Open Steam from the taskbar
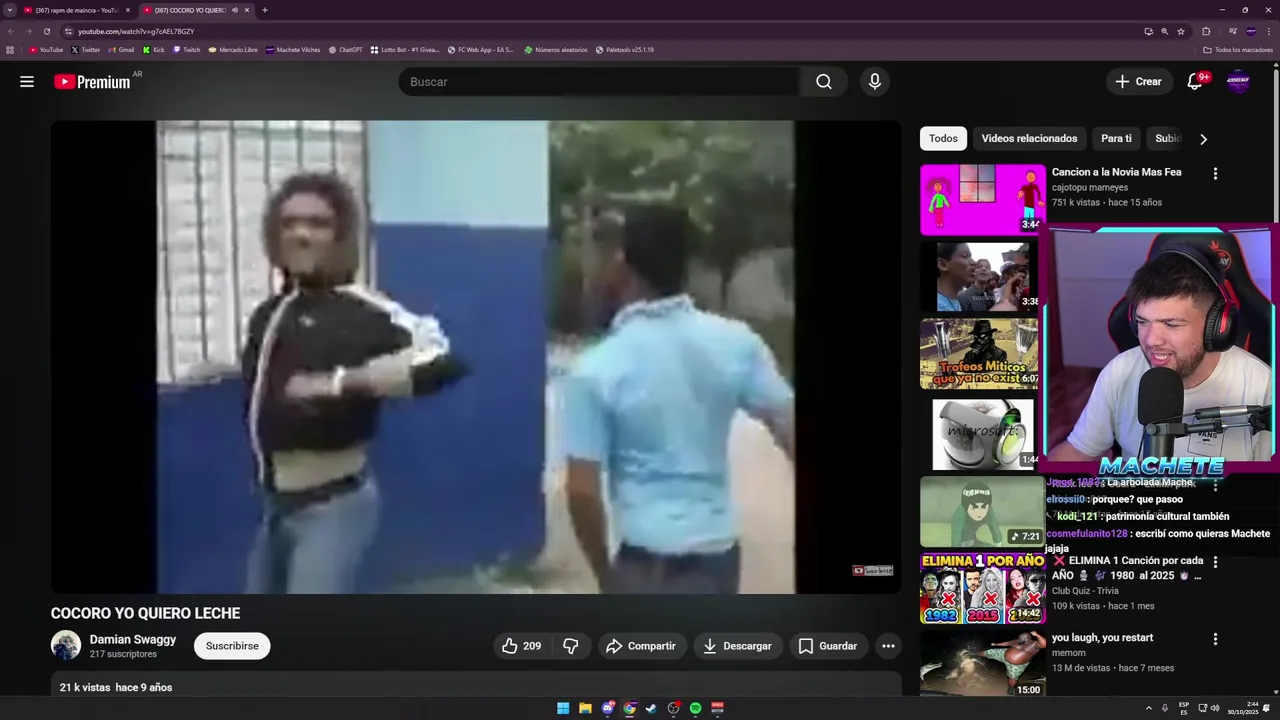Screen dimensions: 1280x720 pyautogui.click(x=651, y=708)
